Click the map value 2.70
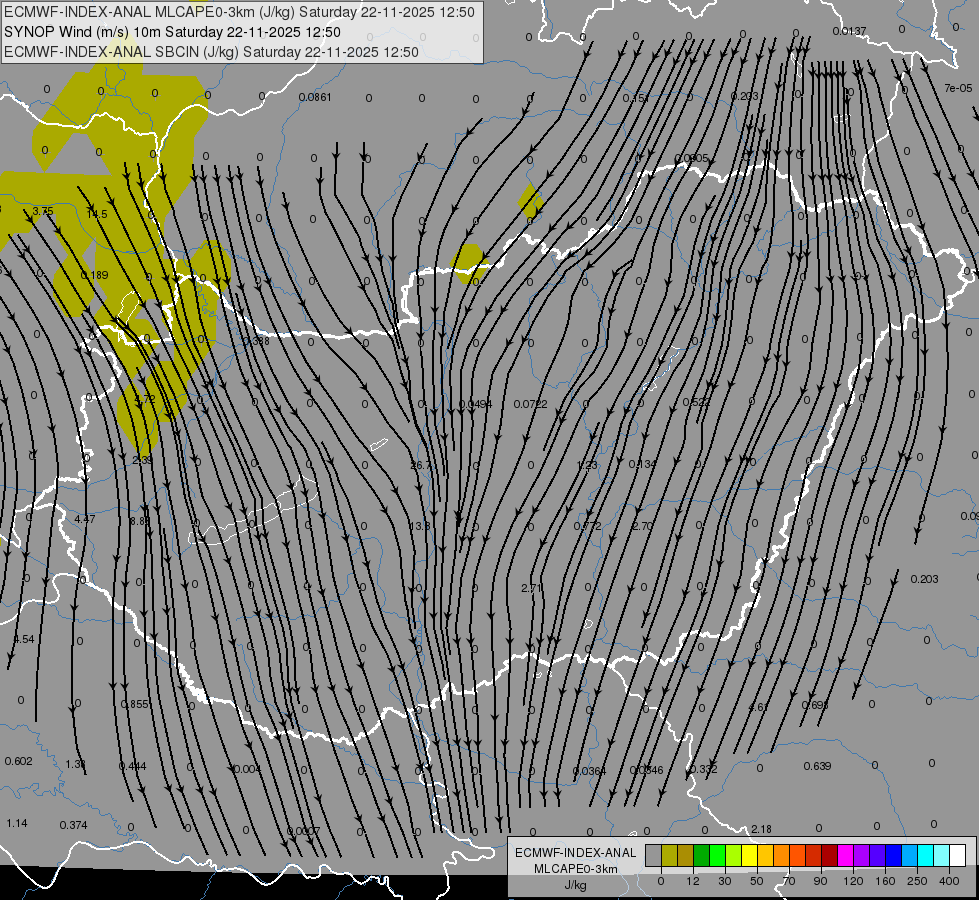Image resolution: width=979 pixels, height=900 pixels. click(642, 526)
